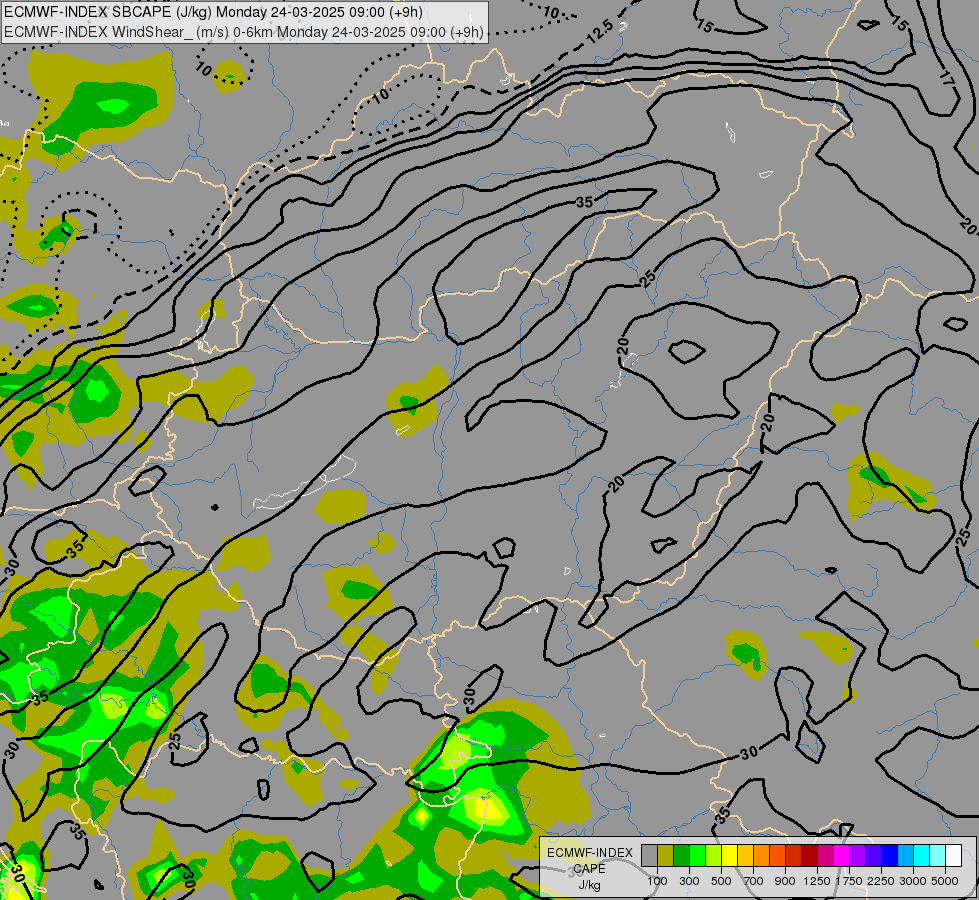Click the SBCAPE title line
The image size is (979, 900).
click(214, 12)
